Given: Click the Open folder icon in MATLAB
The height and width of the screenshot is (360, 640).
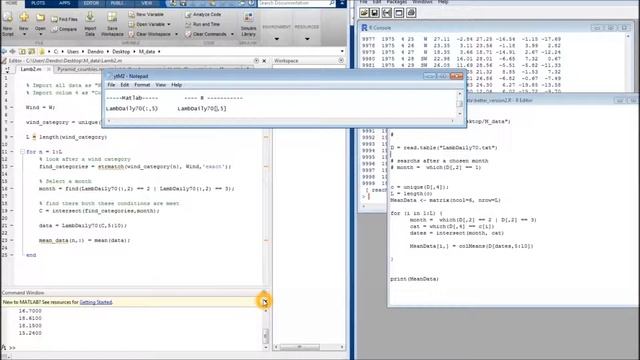Looking at the screenshot, I should point(40,18).
